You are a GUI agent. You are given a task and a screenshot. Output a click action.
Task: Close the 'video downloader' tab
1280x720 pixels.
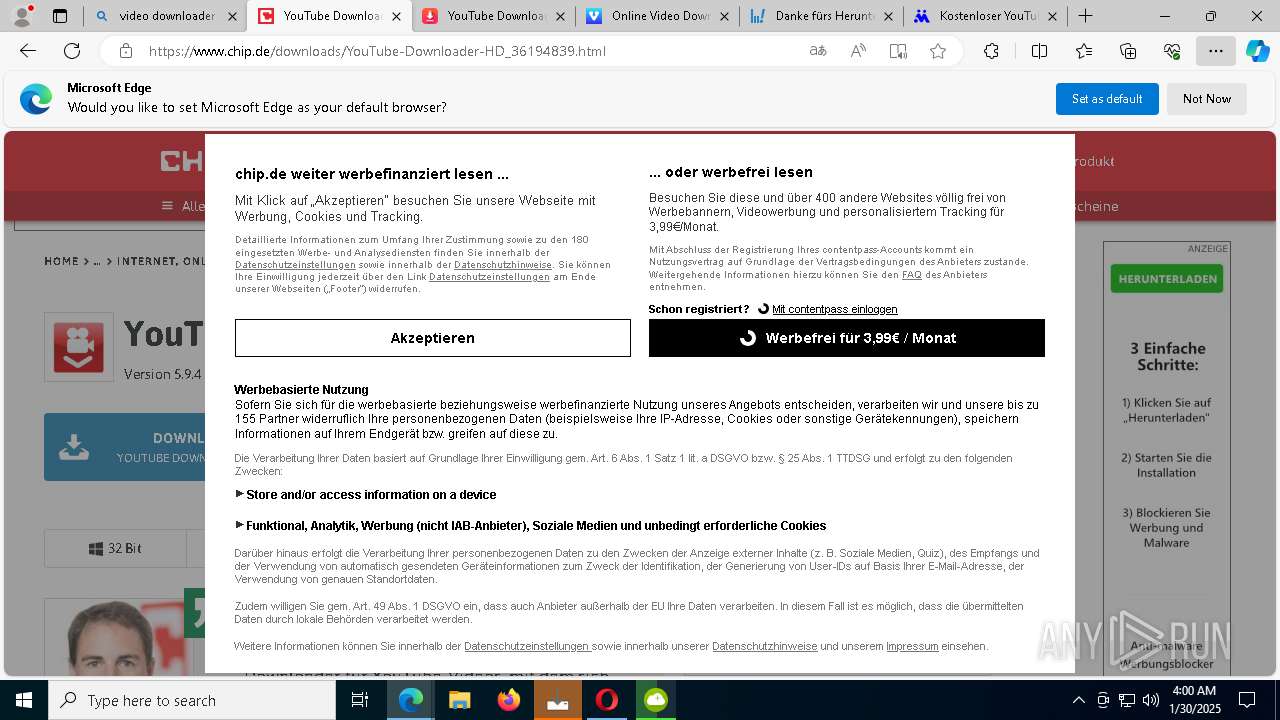tap(232, 16)
